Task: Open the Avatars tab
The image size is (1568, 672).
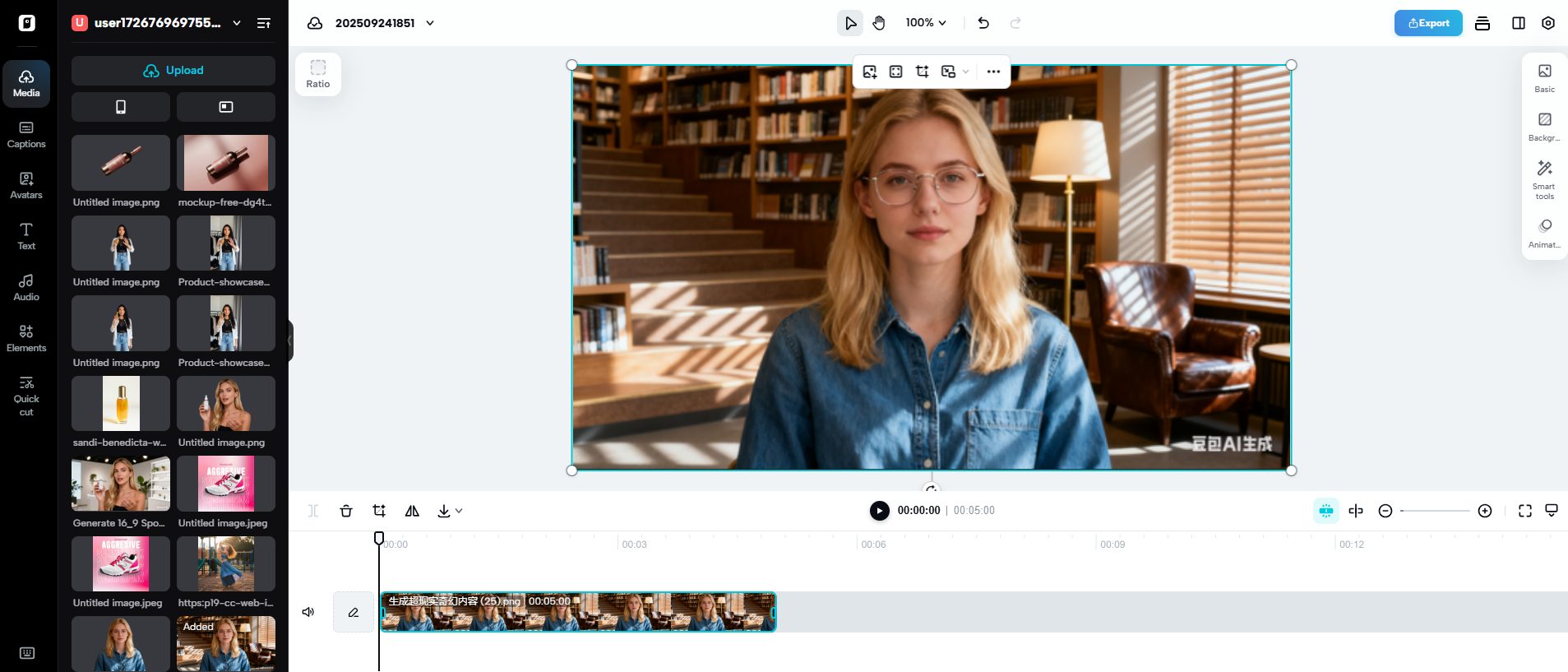Action: pyautogui.click(x=26, y=186)
